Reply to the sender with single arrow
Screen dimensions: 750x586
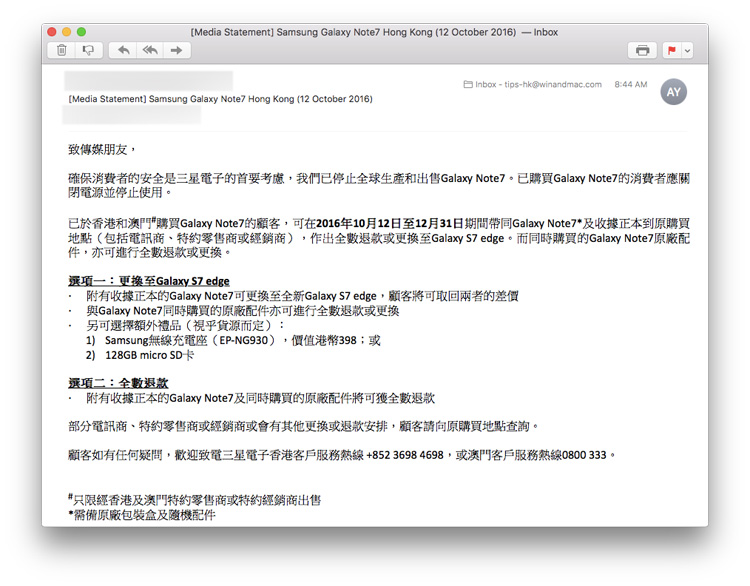(x=124, y=50)
